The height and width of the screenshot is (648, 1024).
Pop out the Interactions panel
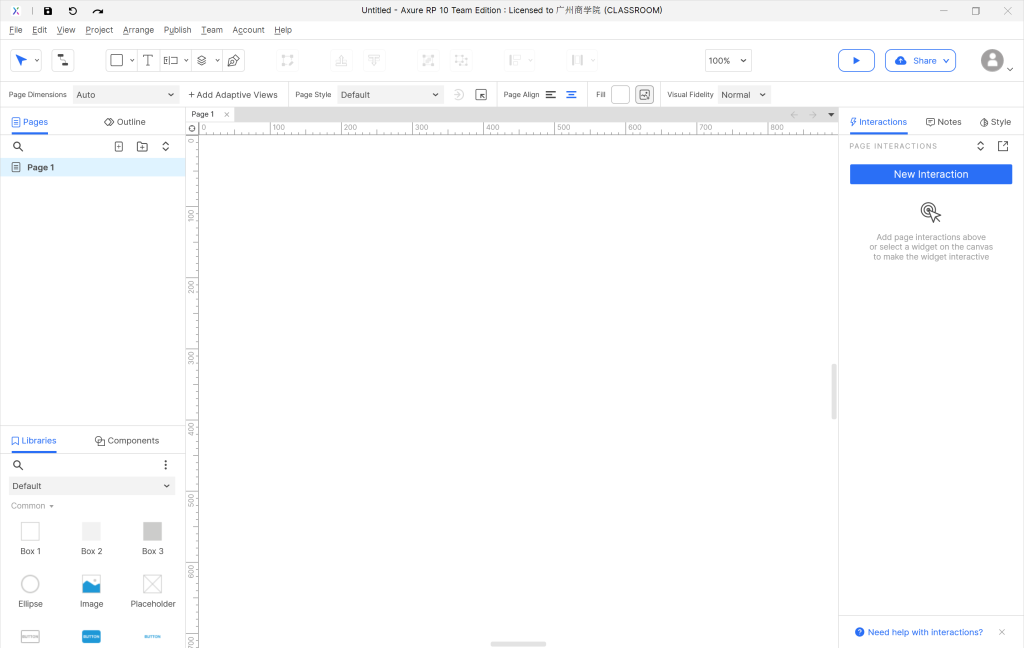[x=1003, y=146]
